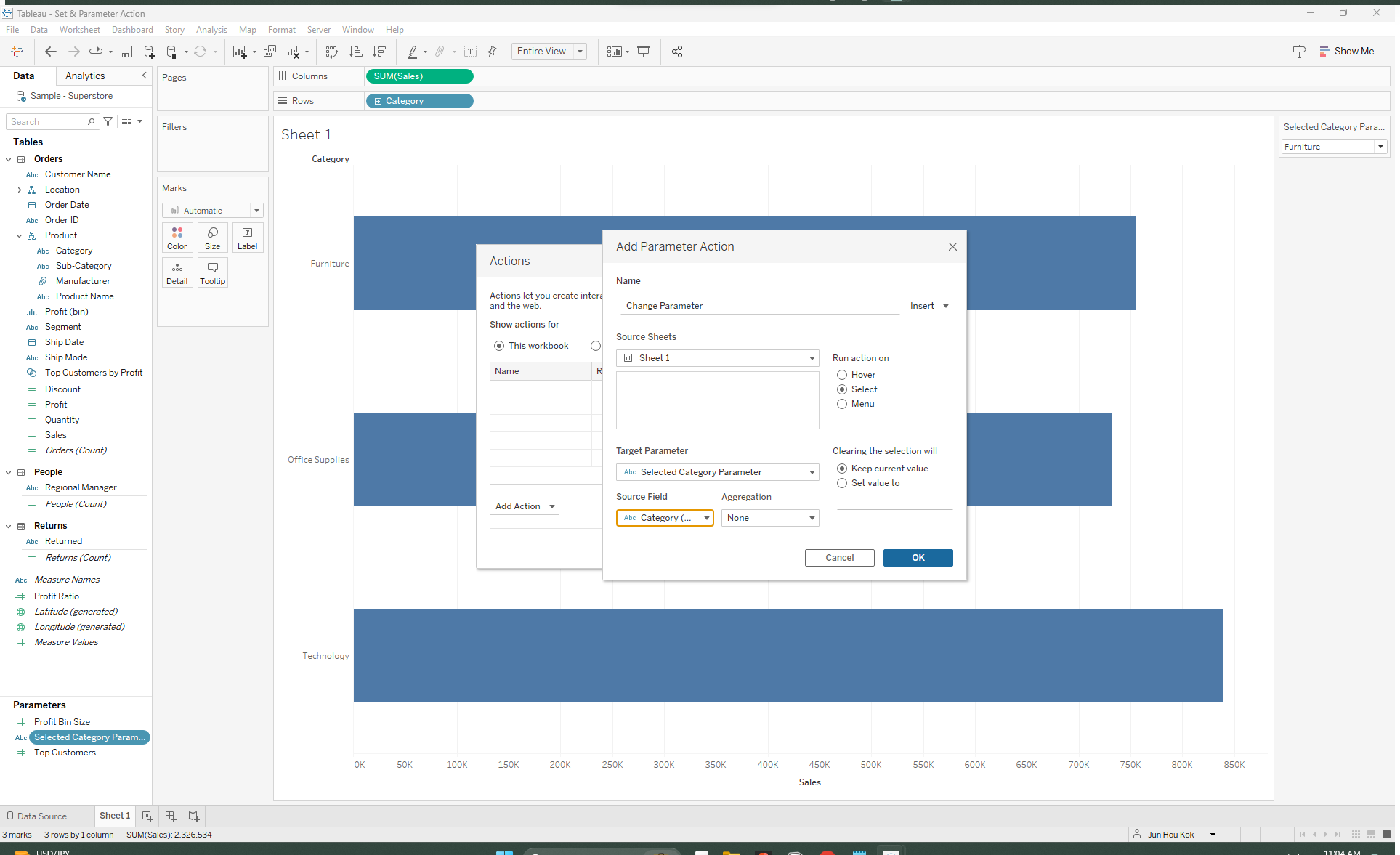Select This workbook radio button
Screen dimensions: 1400x855
(x=499, y=346)
